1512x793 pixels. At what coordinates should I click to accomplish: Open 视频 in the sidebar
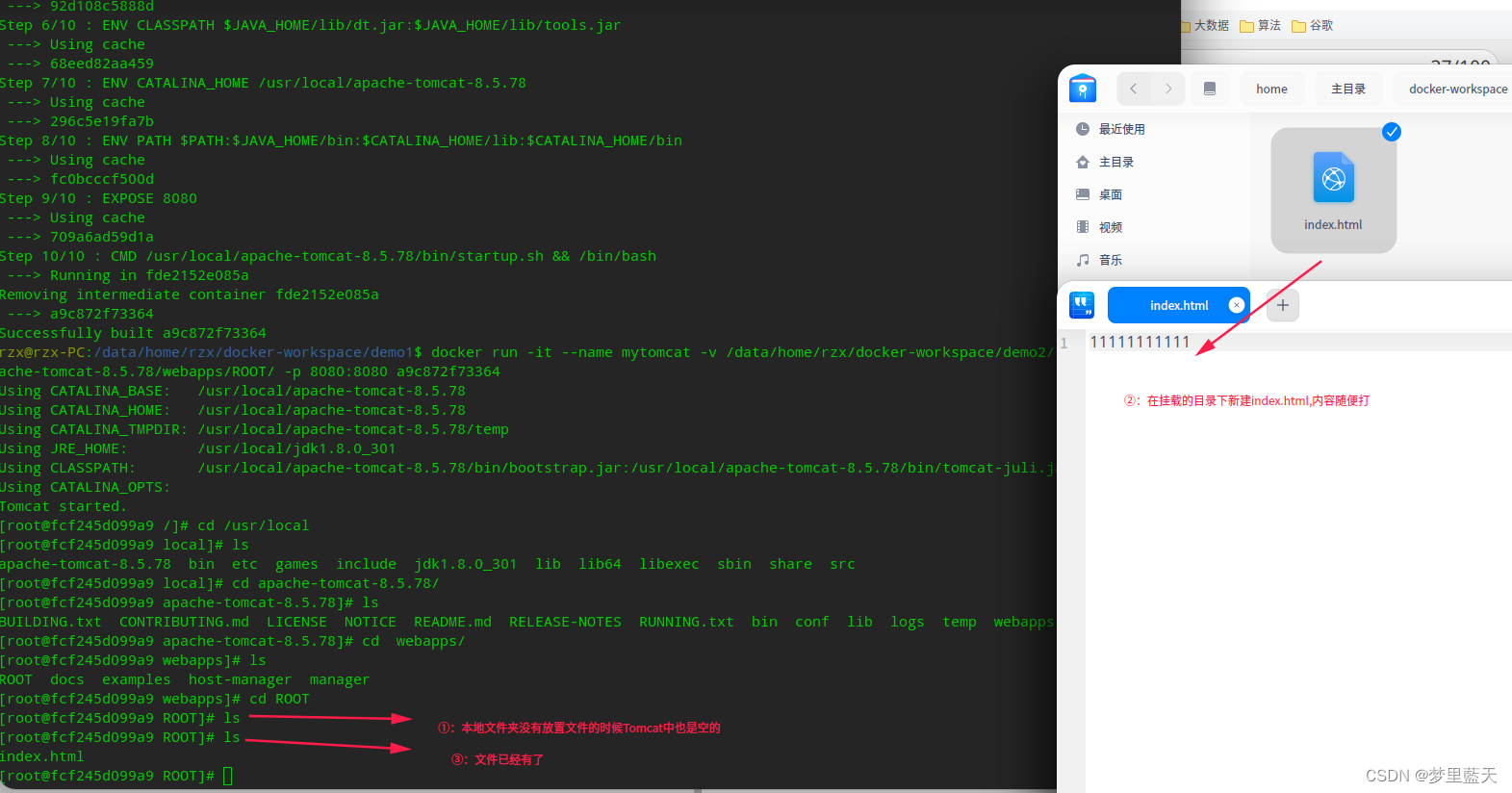coord(1111,227)
